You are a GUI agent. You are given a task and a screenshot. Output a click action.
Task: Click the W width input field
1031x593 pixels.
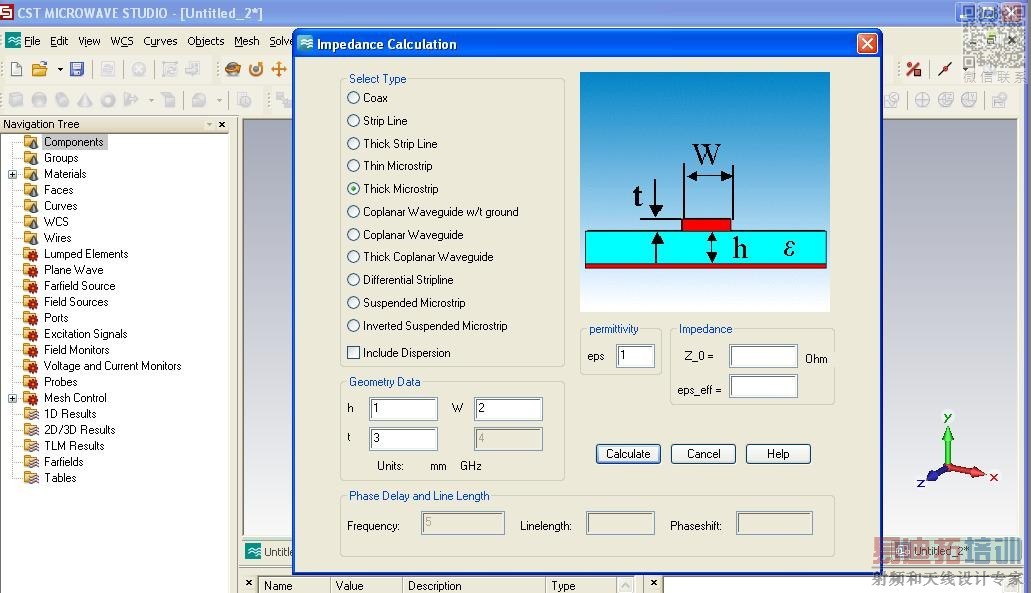click(x=508, y=408)
